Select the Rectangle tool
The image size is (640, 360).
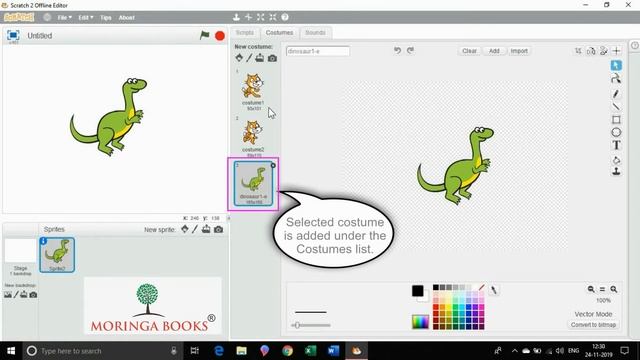coord(616,120)
